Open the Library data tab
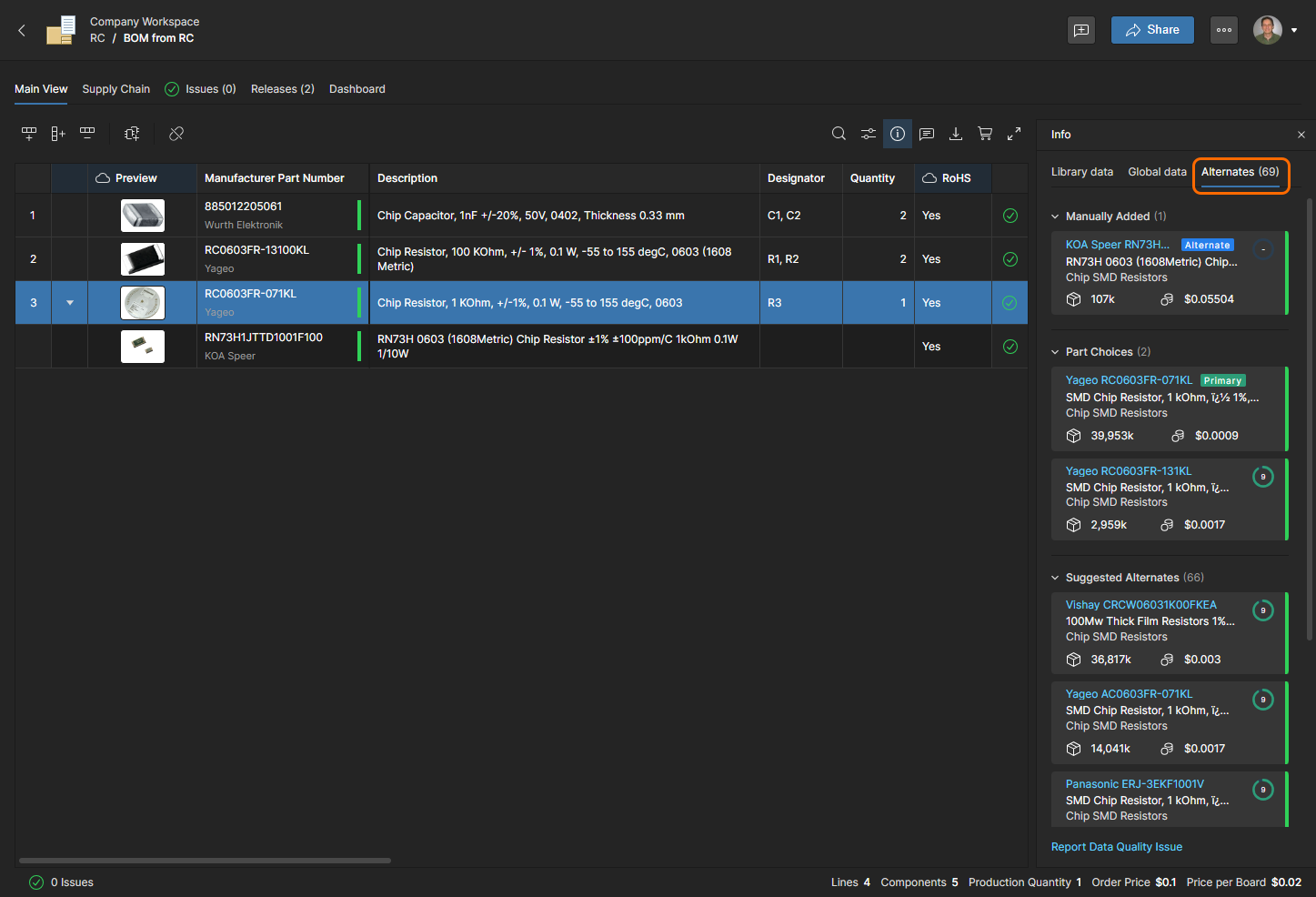The height and width of the screenshot is (897, 1316). (1081, 172)
